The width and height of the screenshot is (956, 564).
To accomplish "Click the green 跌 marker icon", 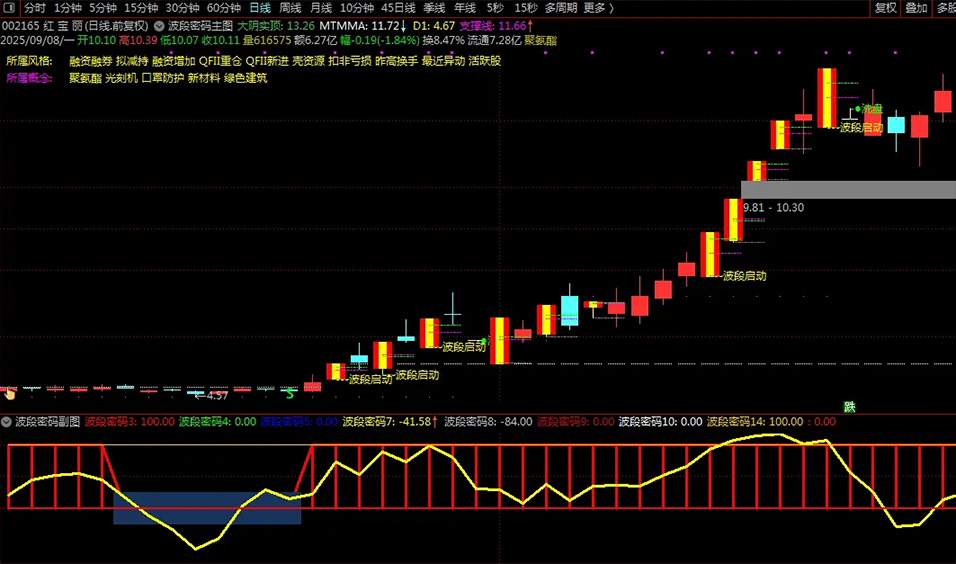I will (850, 406).
